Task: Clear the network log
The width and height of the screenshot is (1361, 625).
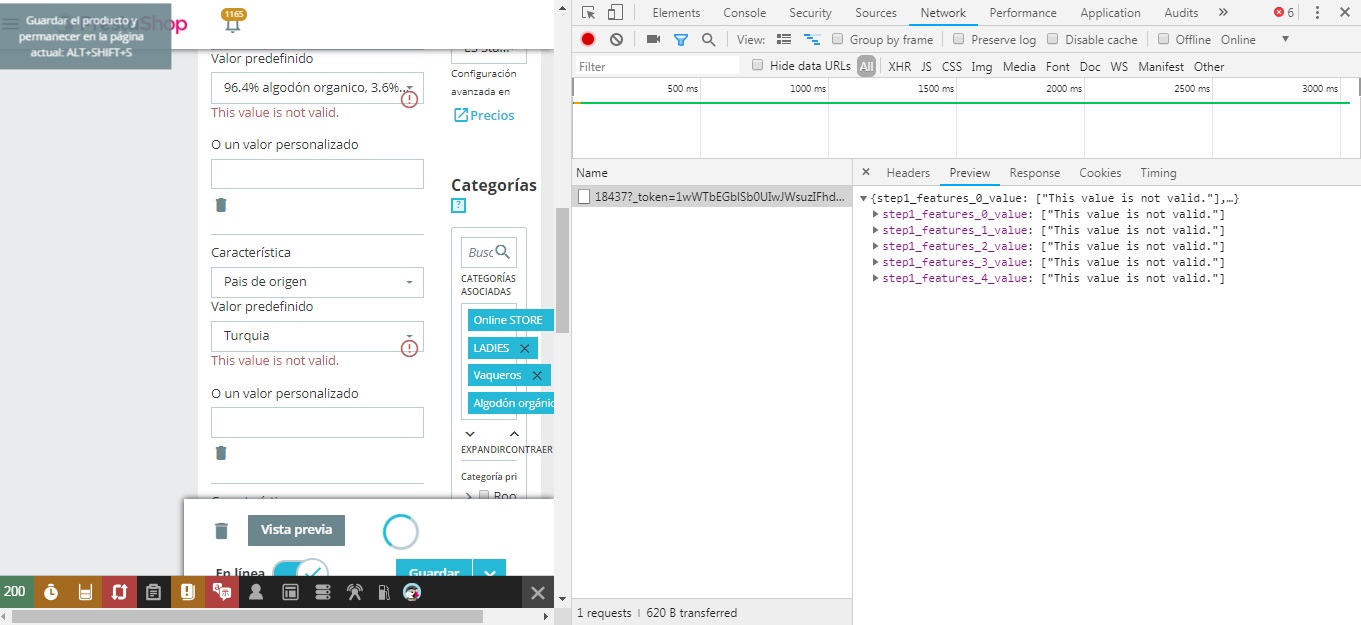Action: (x=616, y=40)
